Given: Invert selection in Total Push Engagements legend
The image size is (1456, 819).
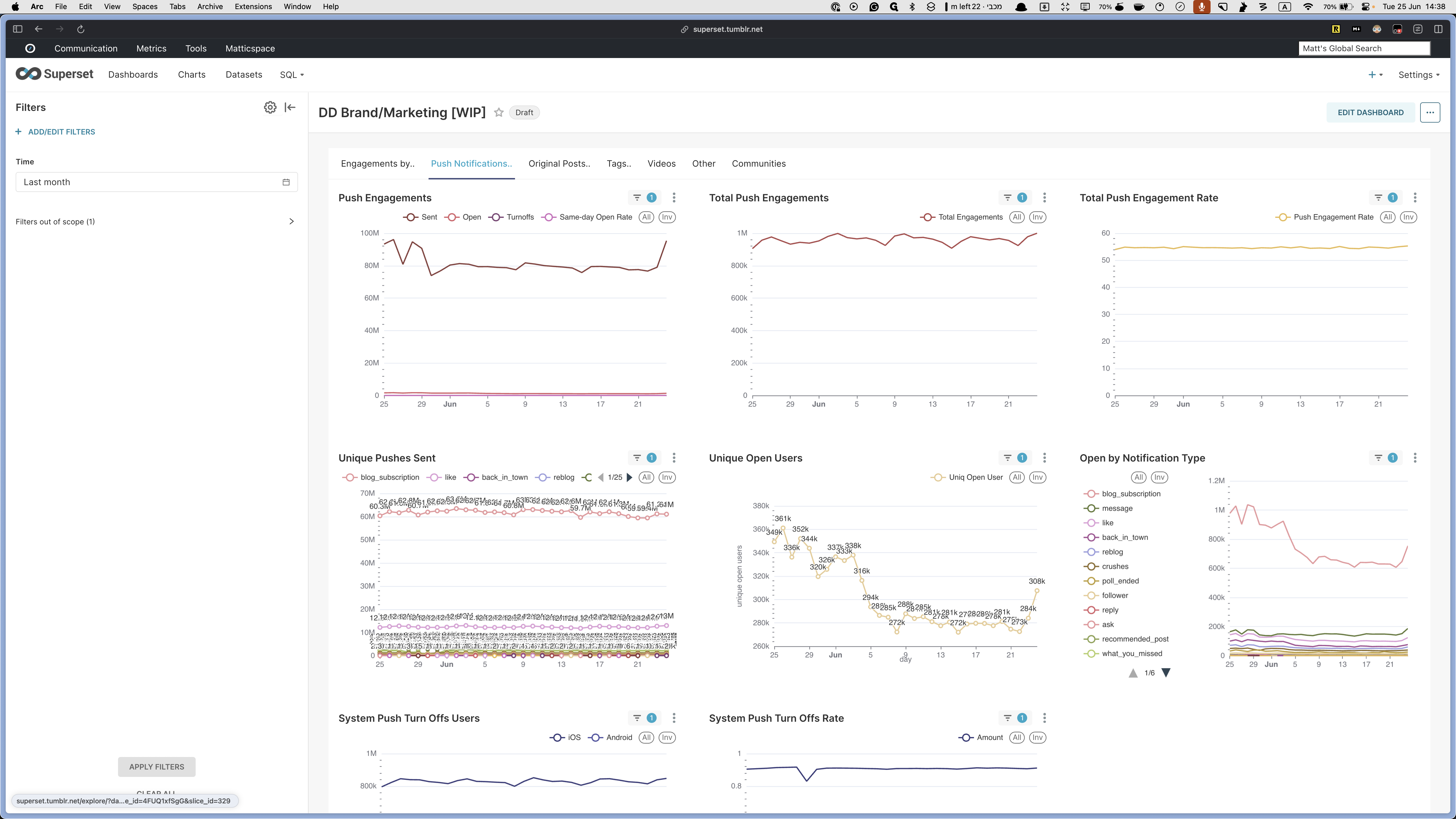Looking at the screenshot, I should (1037, 217).
